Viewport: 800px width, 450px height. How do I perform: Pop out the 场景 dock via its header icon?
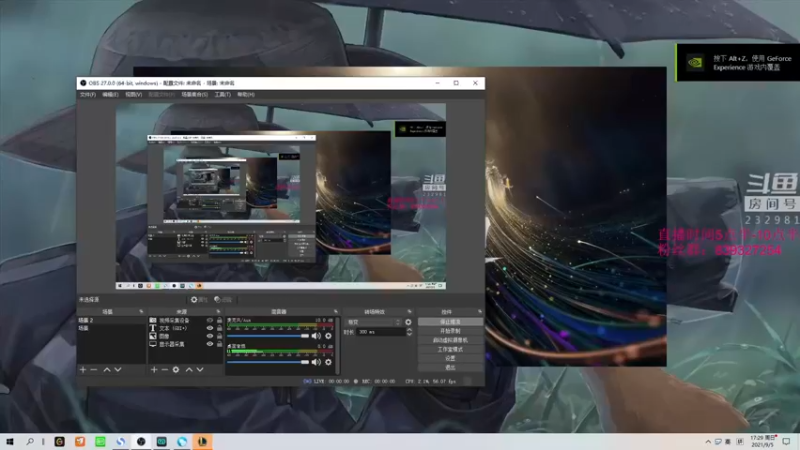tap(141, 311)
